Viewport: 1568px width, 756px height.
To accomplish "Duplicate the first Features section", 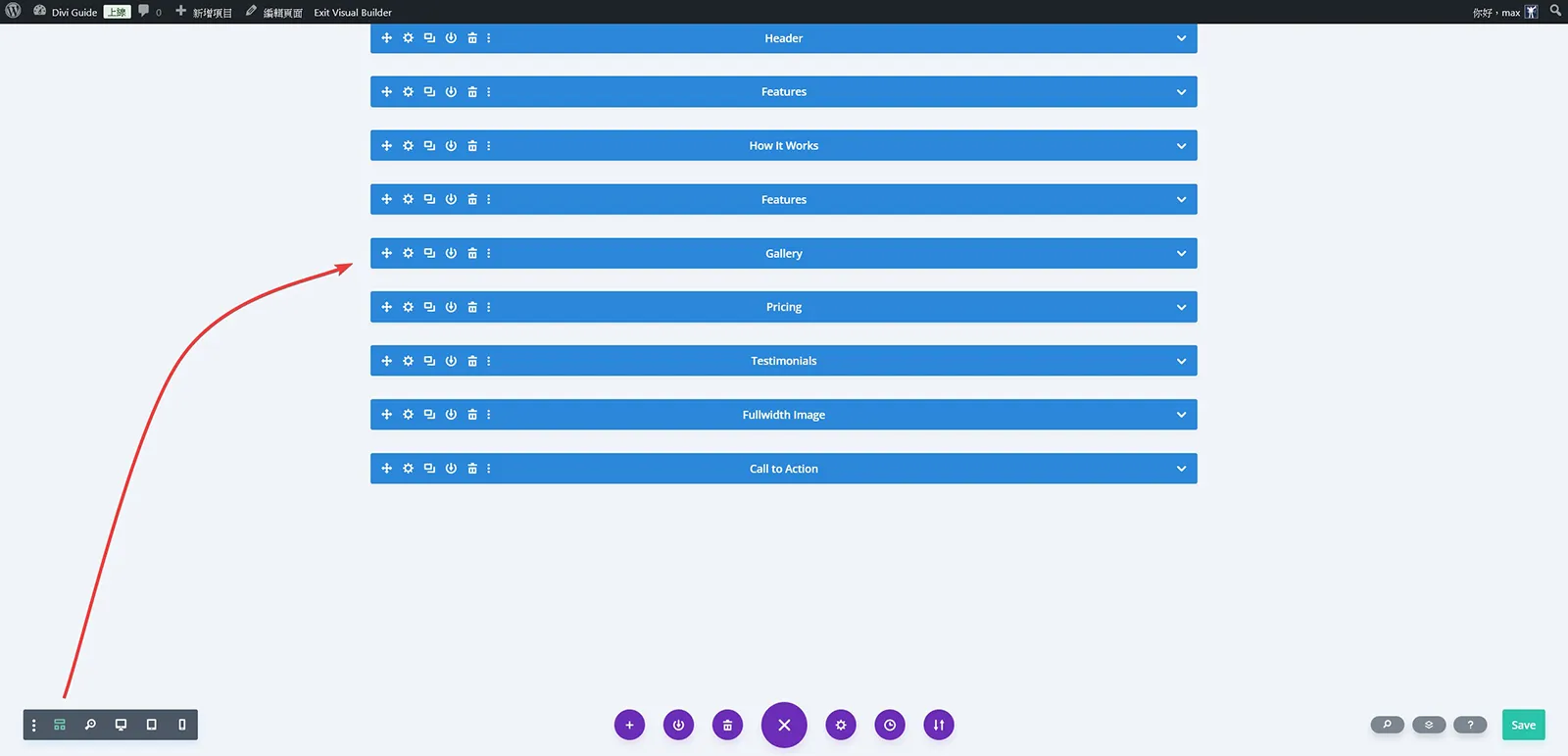I will (x=429, y=92).
